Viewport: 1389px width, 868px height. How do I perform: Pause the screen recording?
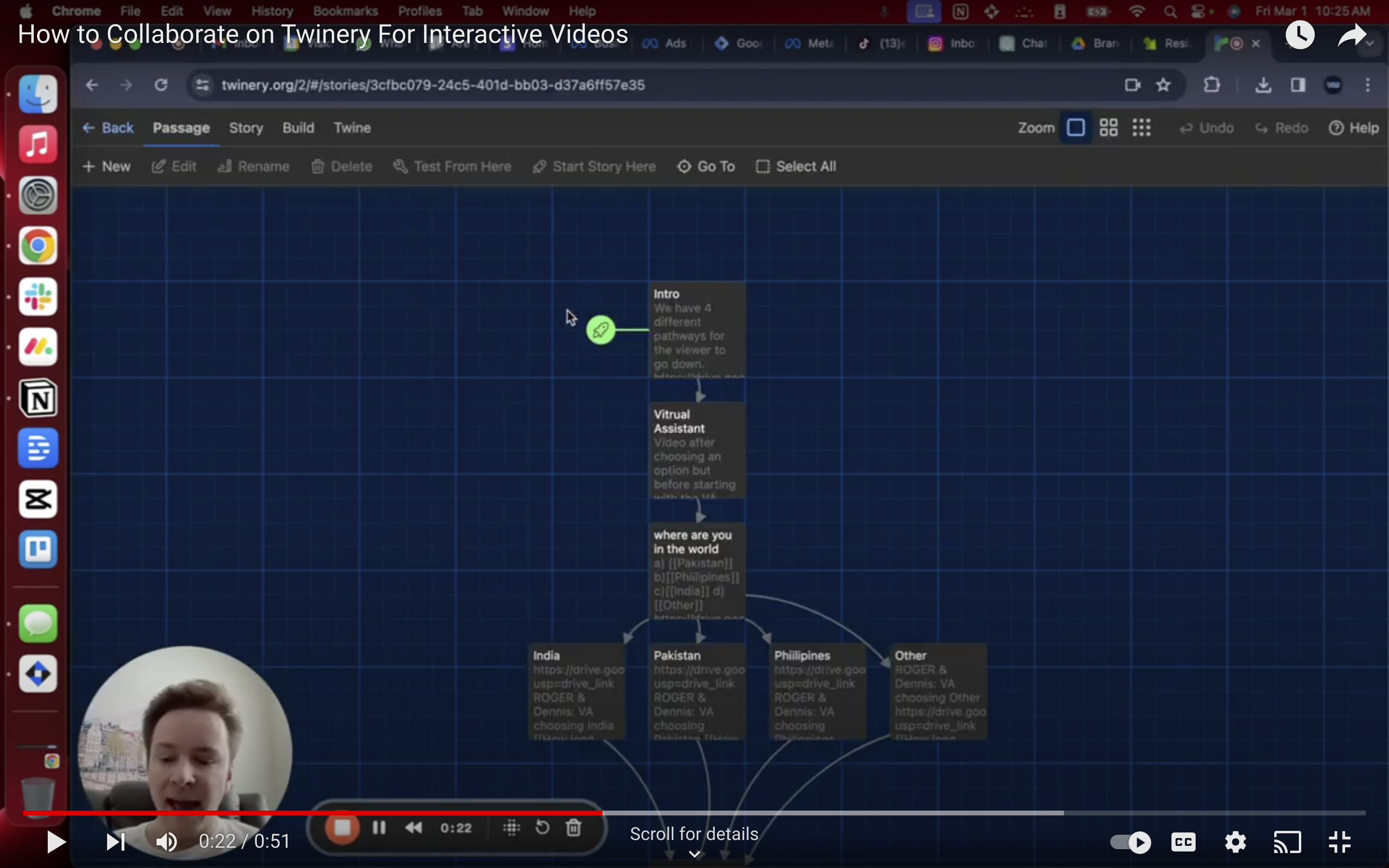(x=379, y=828)
